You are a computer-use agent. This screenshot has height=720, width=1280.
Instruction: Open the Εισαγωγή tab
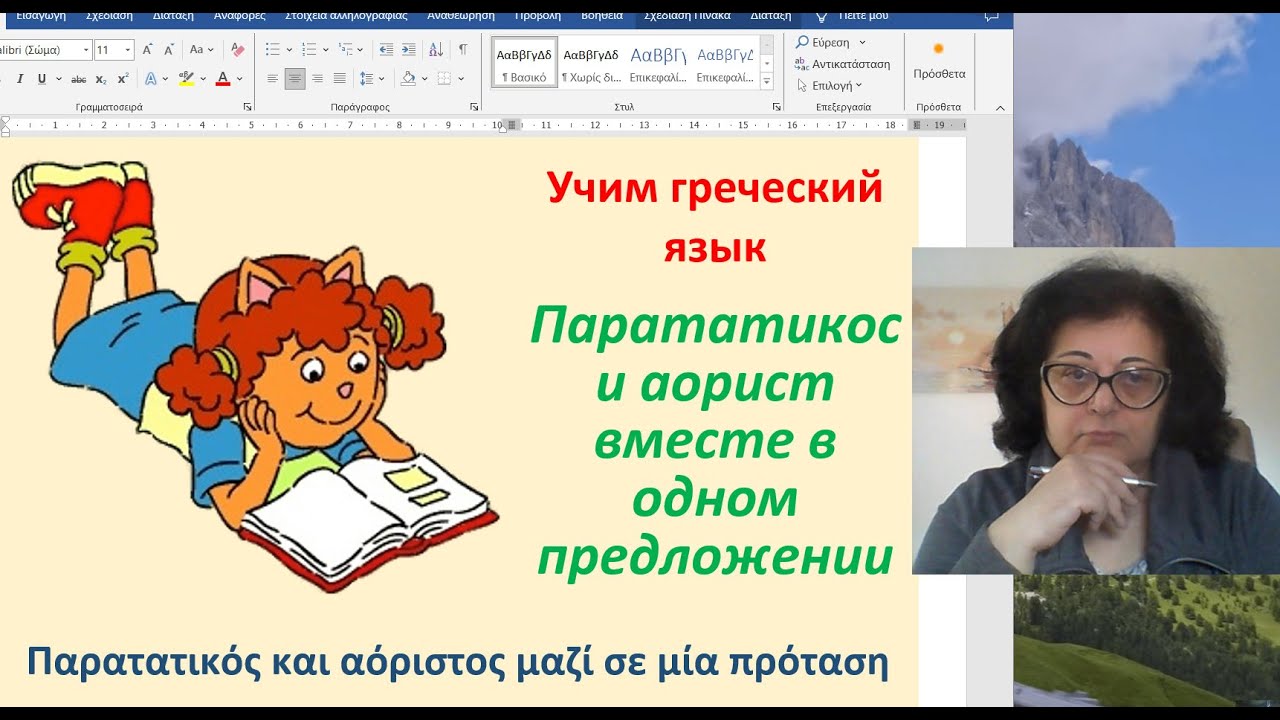[41, 16]
